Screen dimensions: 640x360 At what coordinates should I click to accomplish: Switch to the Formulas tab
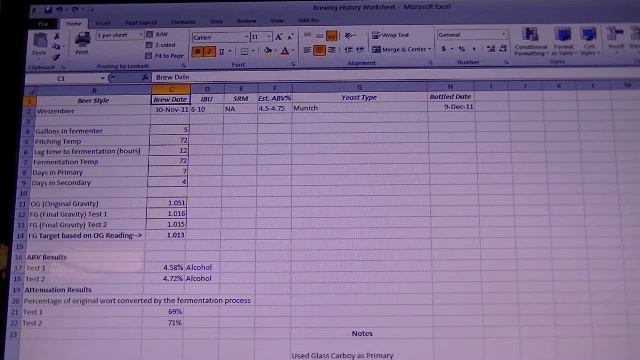coord(183,22)
